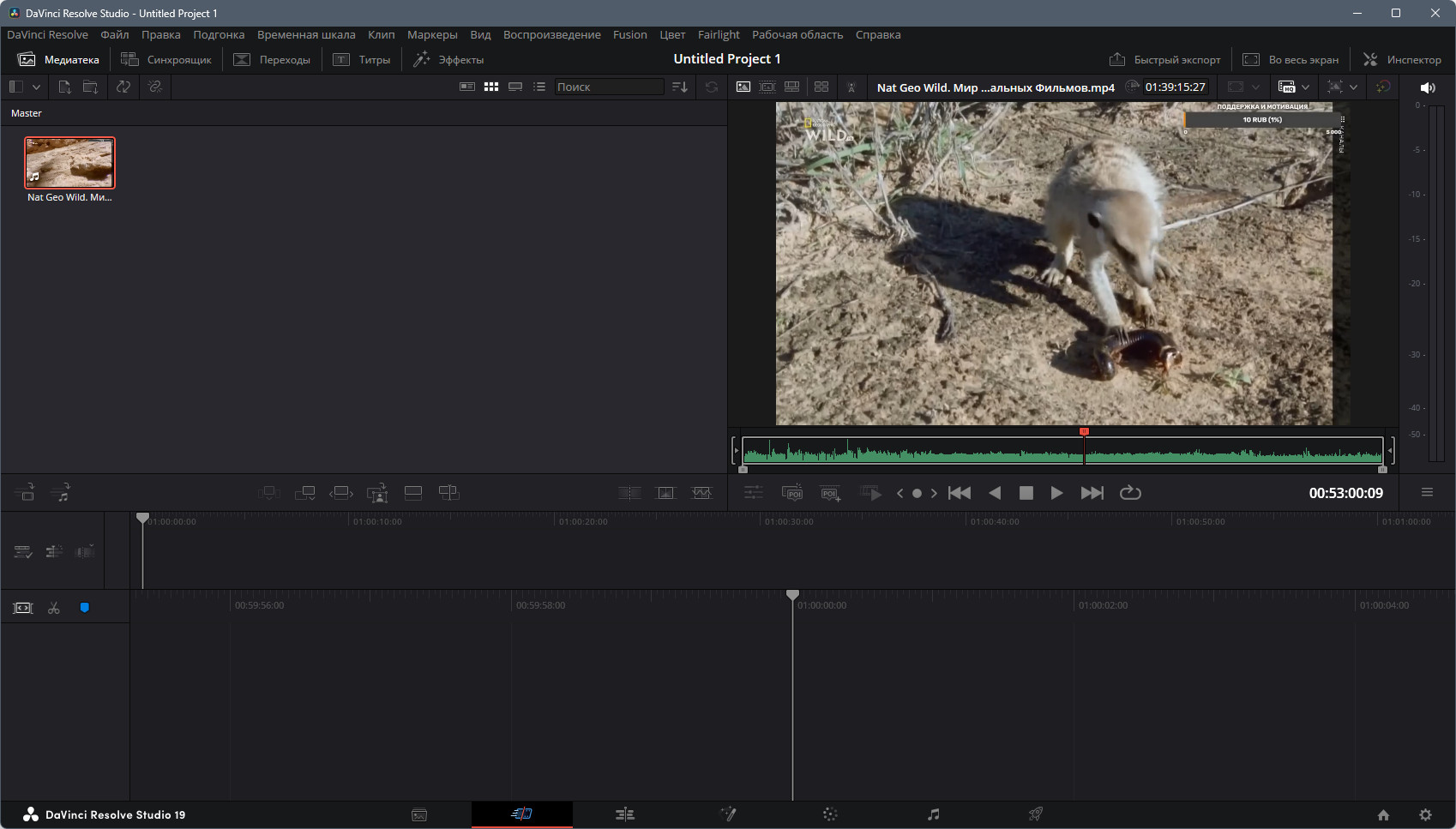The width and height of the screenshot is (1456, 829).
Task: Click the Быстрый экспорт button
Action: (1164, 59)
